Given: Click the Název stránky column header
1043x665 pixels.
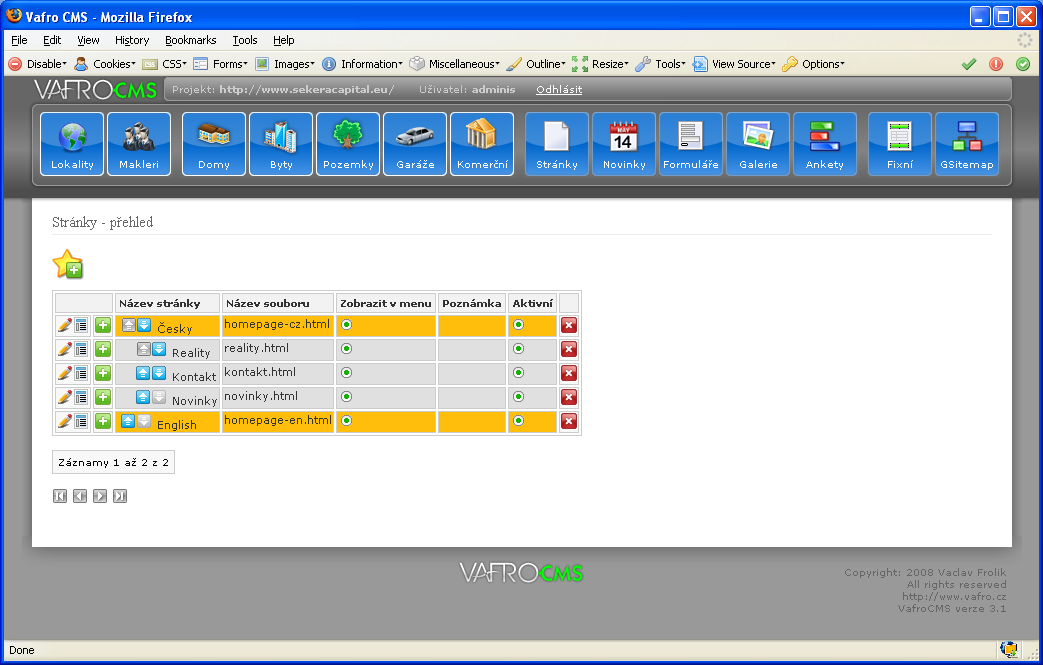Looking at the screenshot, I should (167, 303).
